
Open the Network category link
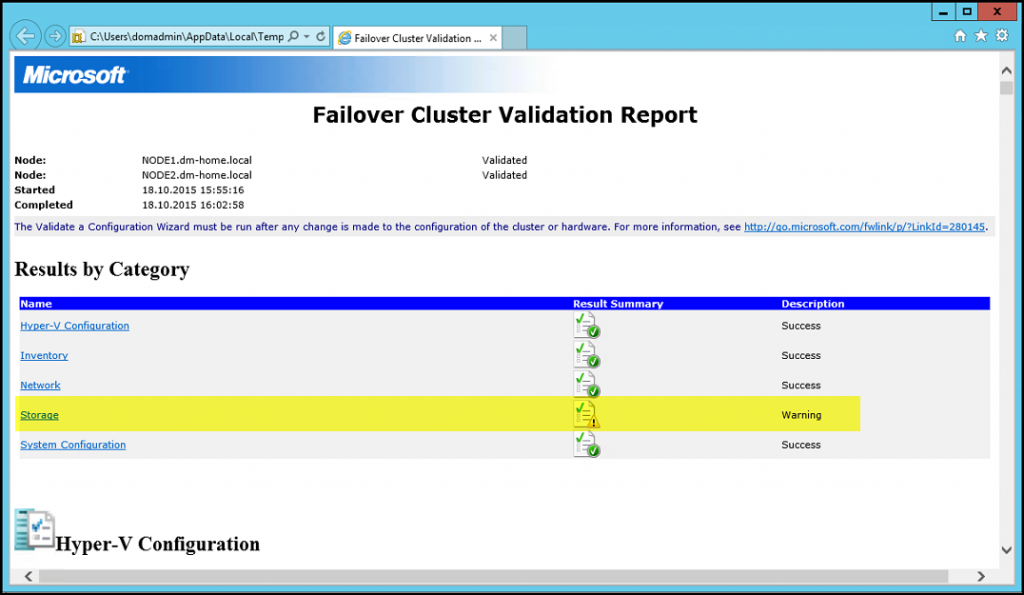pyautogui.click(x=40, y=385)
